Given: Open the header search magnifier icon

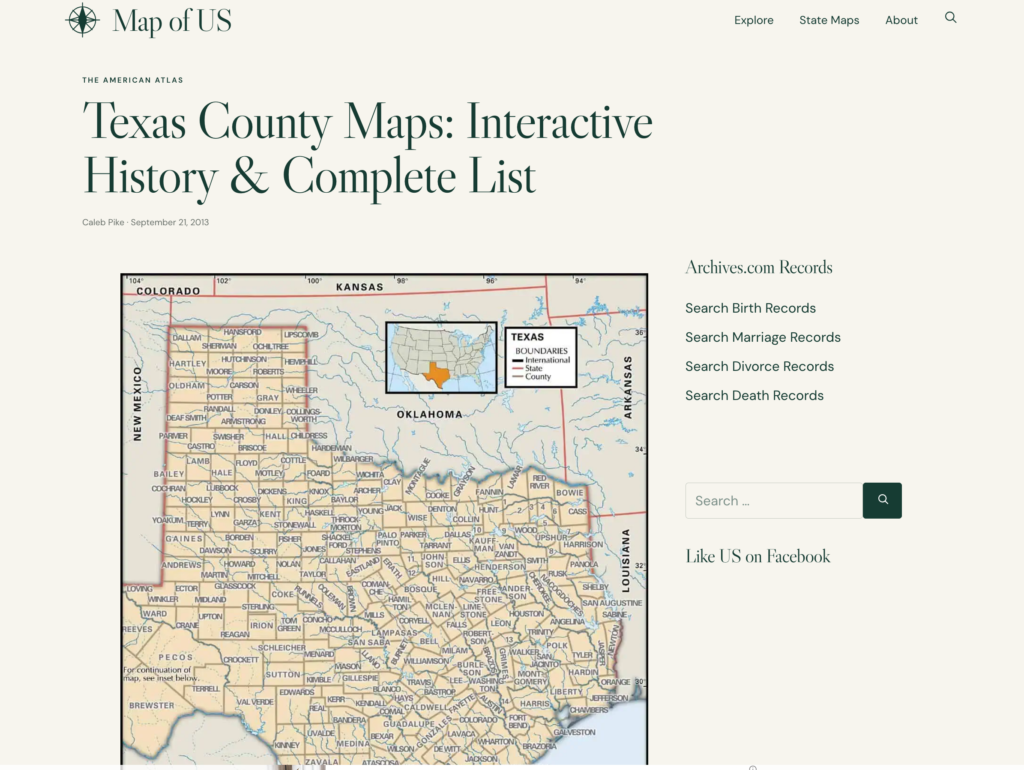Looking at the screenshot, I should (951, 18).
